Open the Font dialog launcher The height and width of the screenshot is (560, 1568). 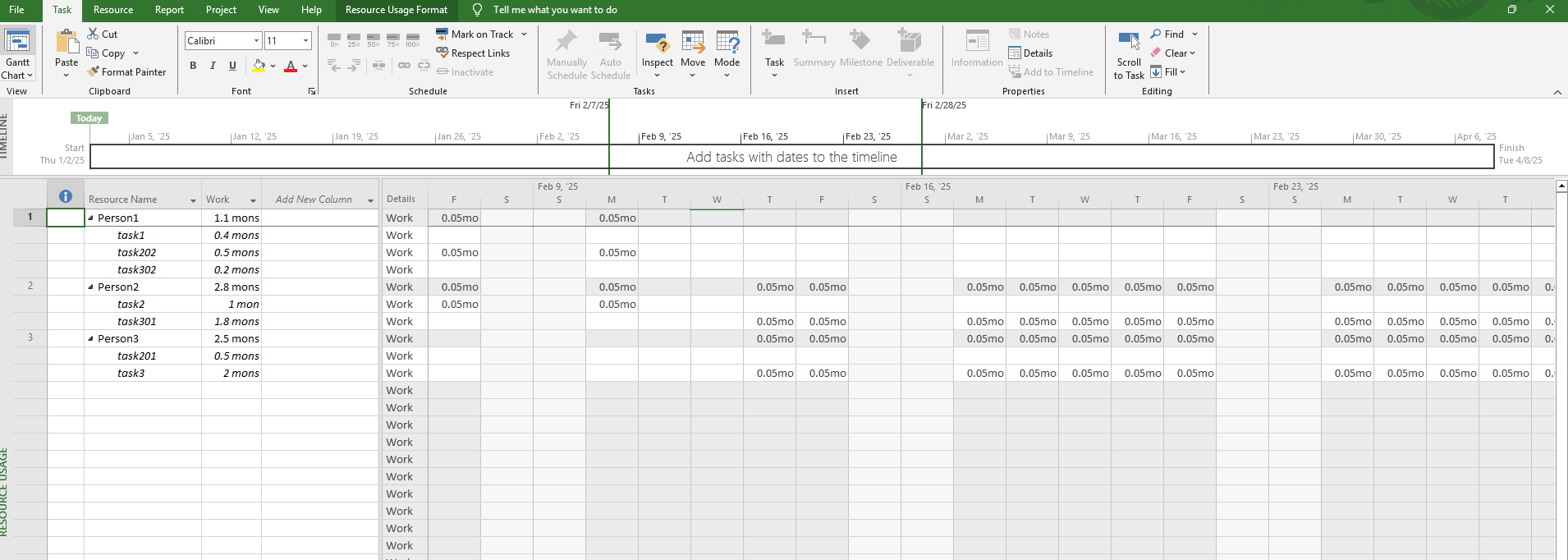312,91
